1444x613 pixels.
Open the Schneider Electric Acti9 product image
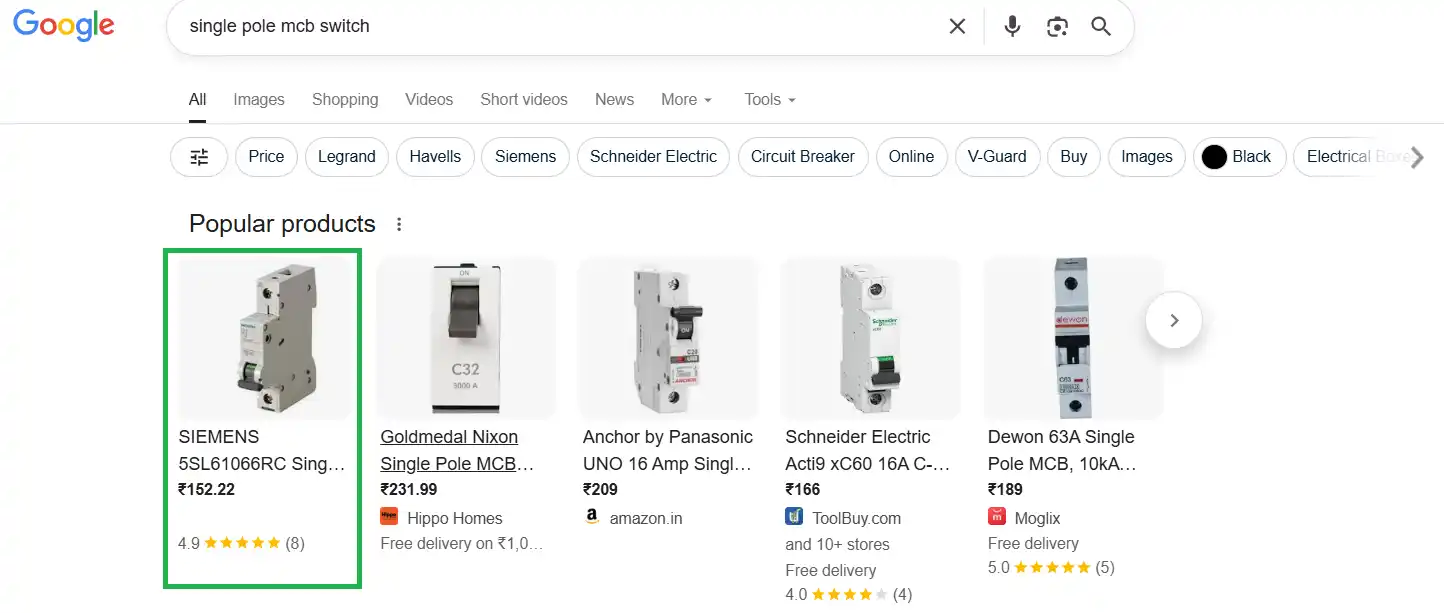[x=870, y=338]
